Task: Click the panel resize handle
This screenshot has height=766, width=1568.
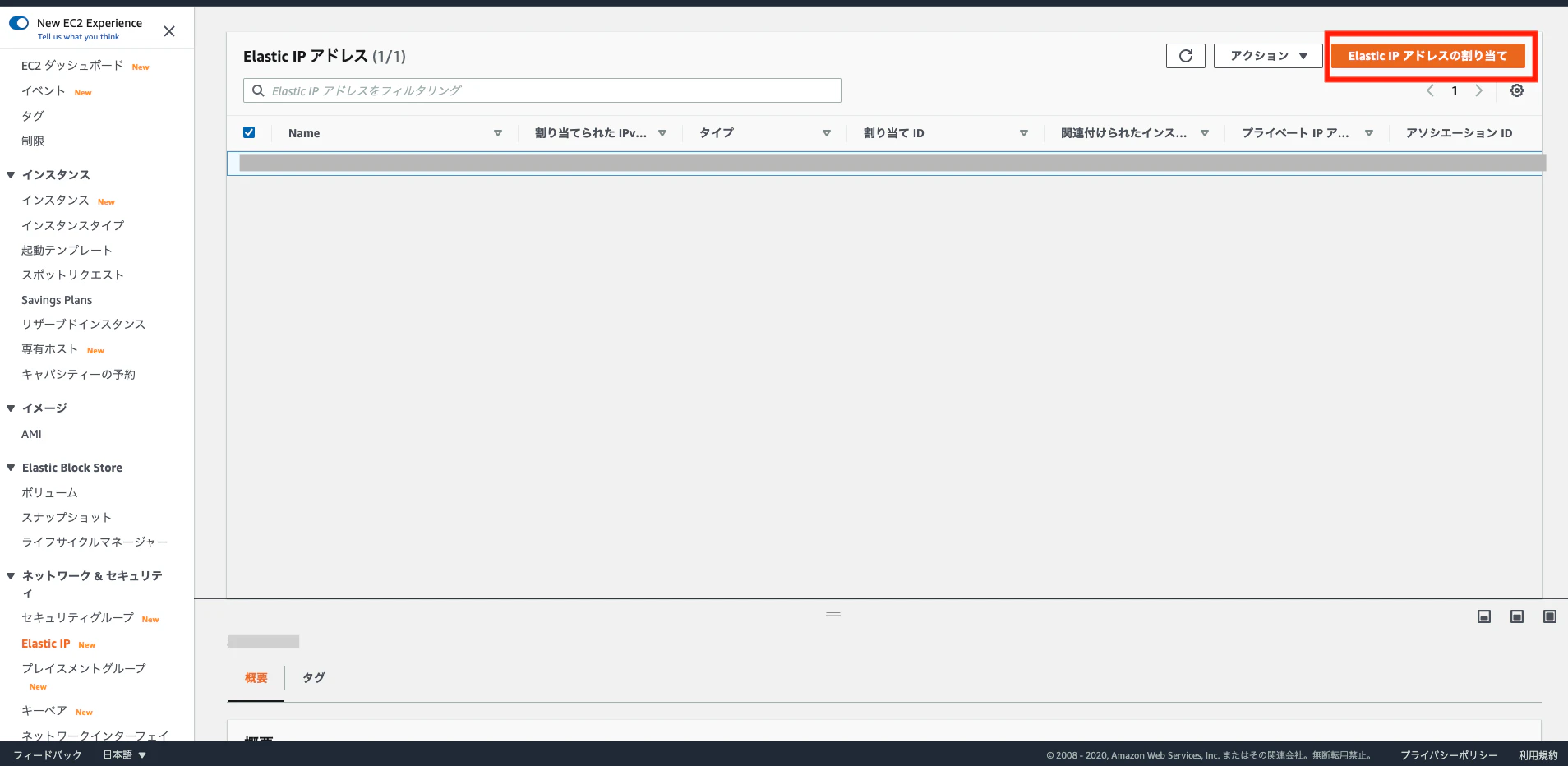Action: pyautogui.click(x=833, y=614)
